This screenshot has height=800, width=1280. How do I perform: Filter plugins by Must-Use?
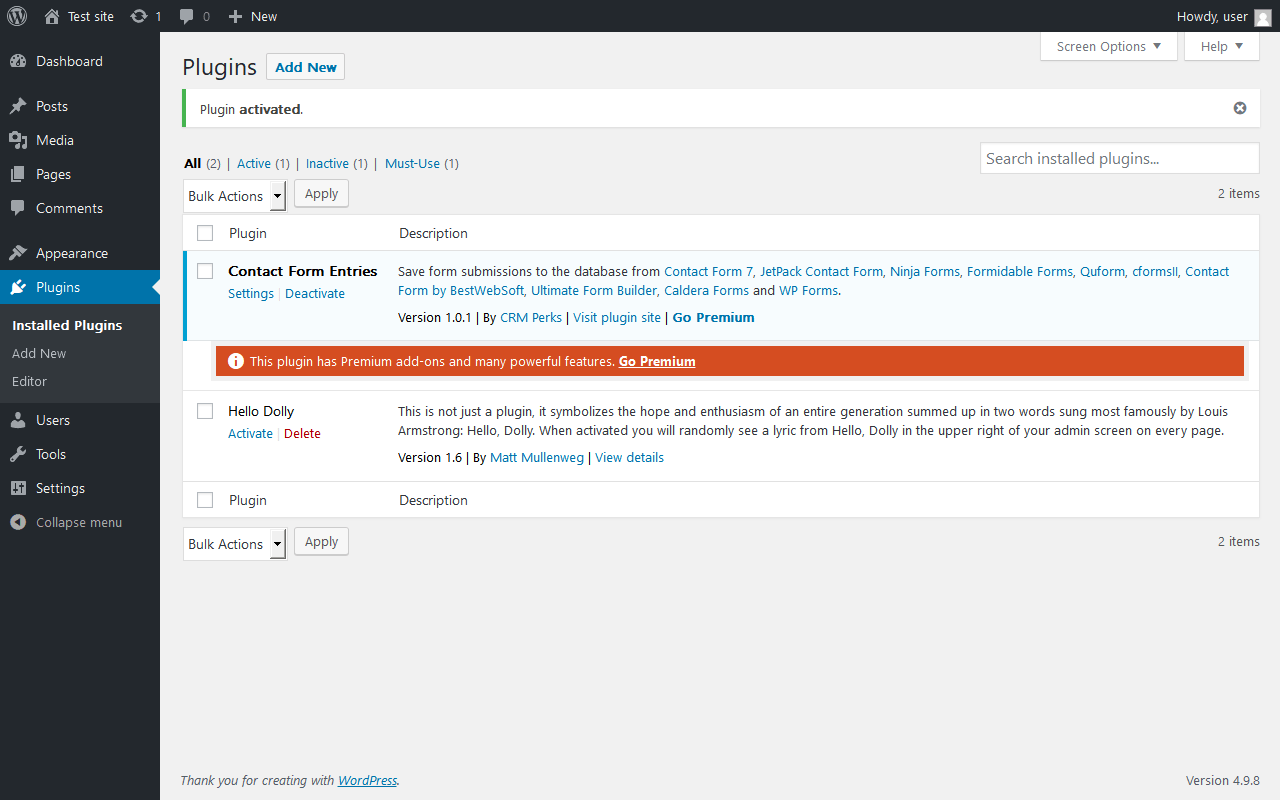pyautogui.click(x=412, y=163)
